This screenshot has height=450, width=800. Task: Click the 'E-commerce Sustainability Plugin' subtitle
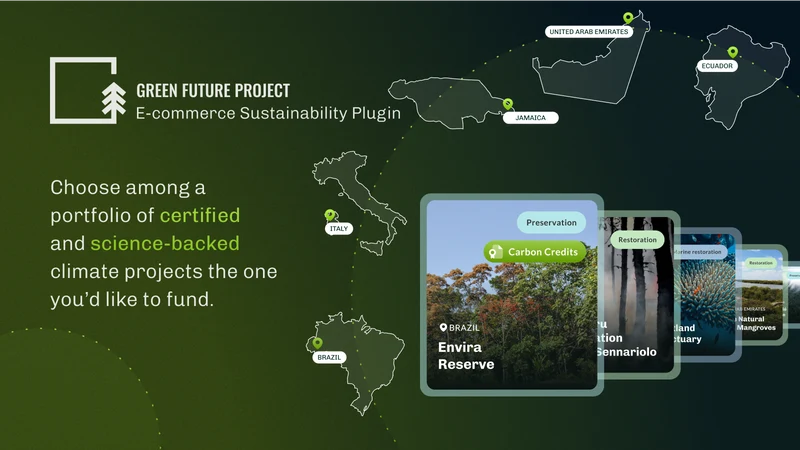pyautogui.click(x=268, y=113)
